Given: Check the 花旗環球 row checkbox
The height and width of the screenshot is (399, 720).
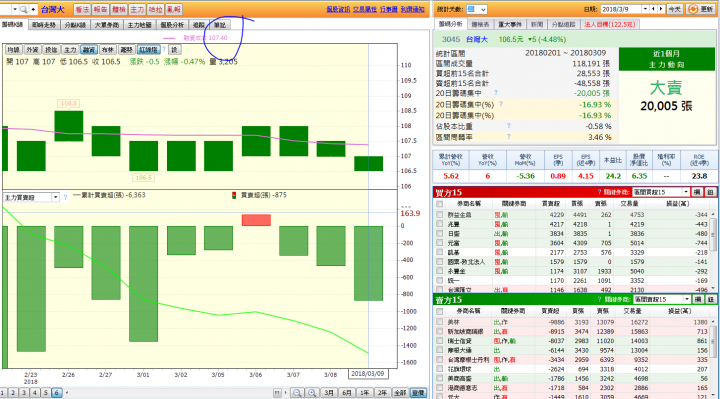Looking at the screenshot, I should [439, 369].
